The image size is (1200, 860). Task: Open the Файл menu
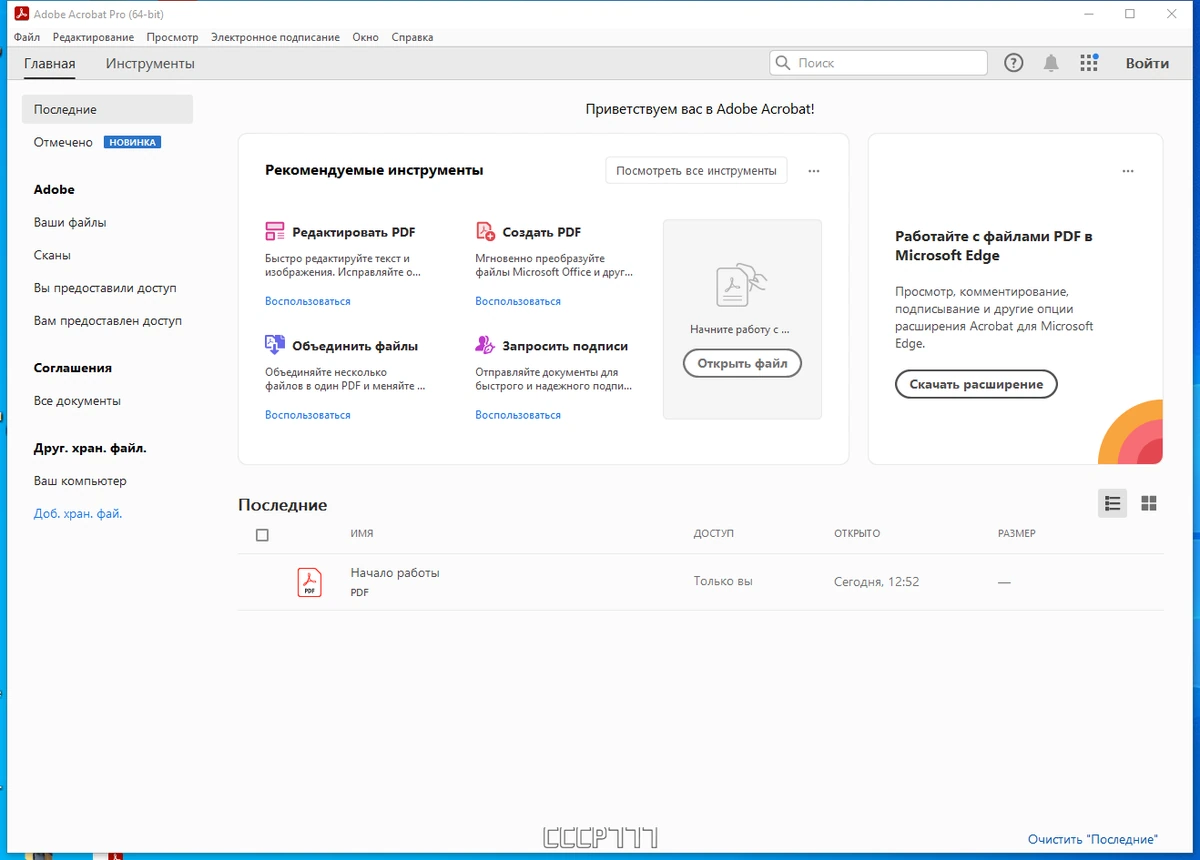point(27,37)
